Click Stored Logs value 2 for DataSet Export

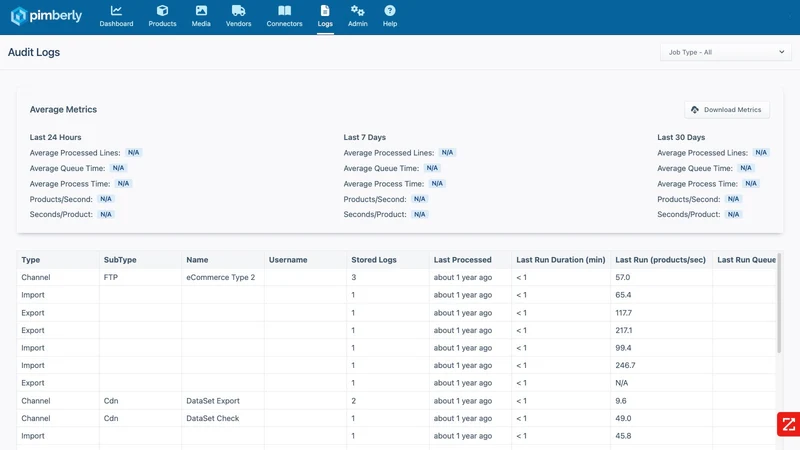click(x=354, y=401)
